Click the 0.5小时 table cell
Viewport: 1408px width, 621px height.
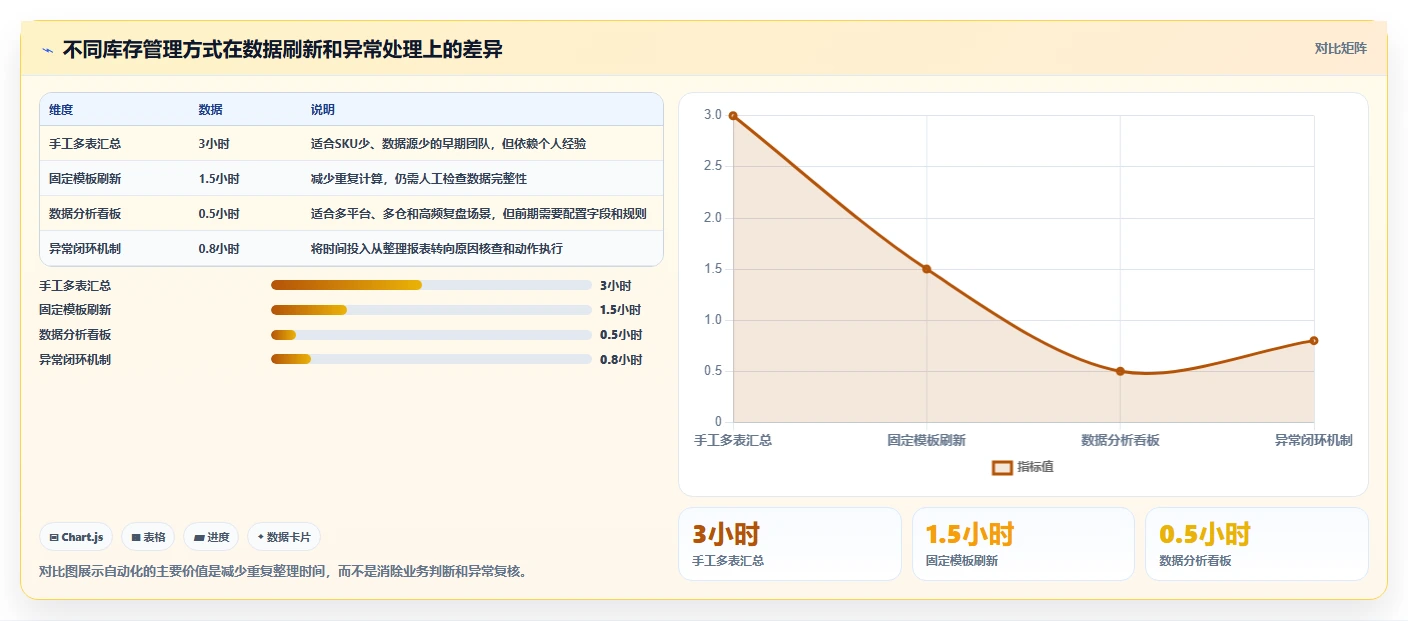219,214
